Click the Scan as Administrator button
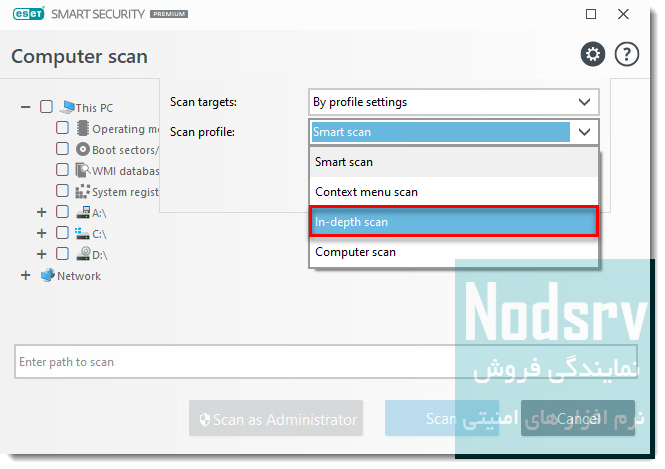This screenshot has width=665, height=469. (276, 419)
